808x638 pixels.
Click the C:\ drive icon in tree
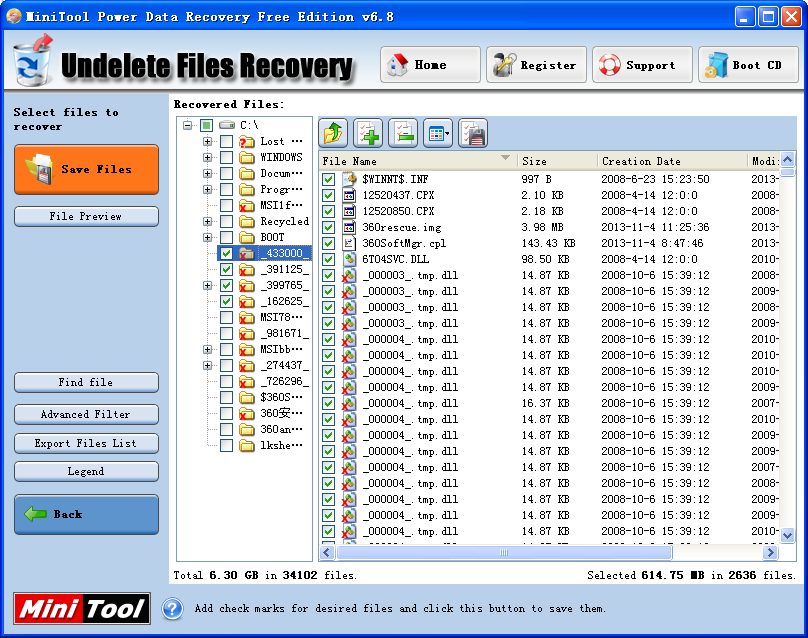[227, 125]
